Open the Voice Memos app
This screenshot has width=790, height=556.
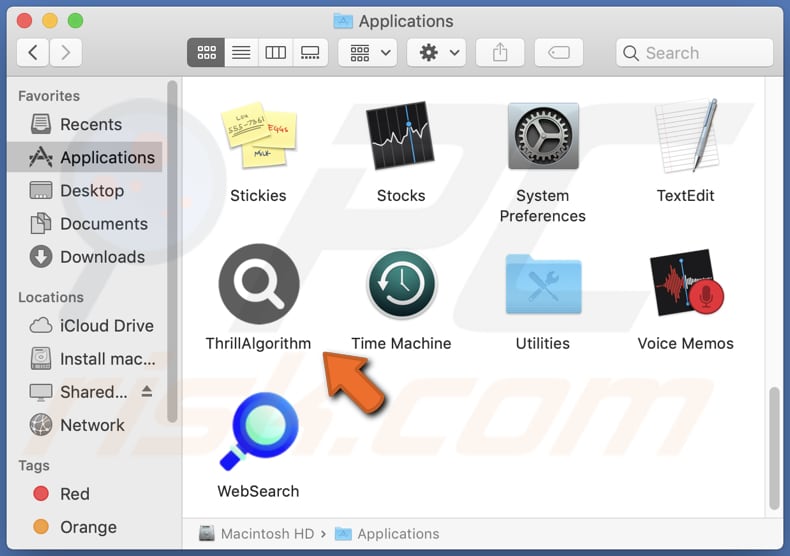[x=685, y=285]
